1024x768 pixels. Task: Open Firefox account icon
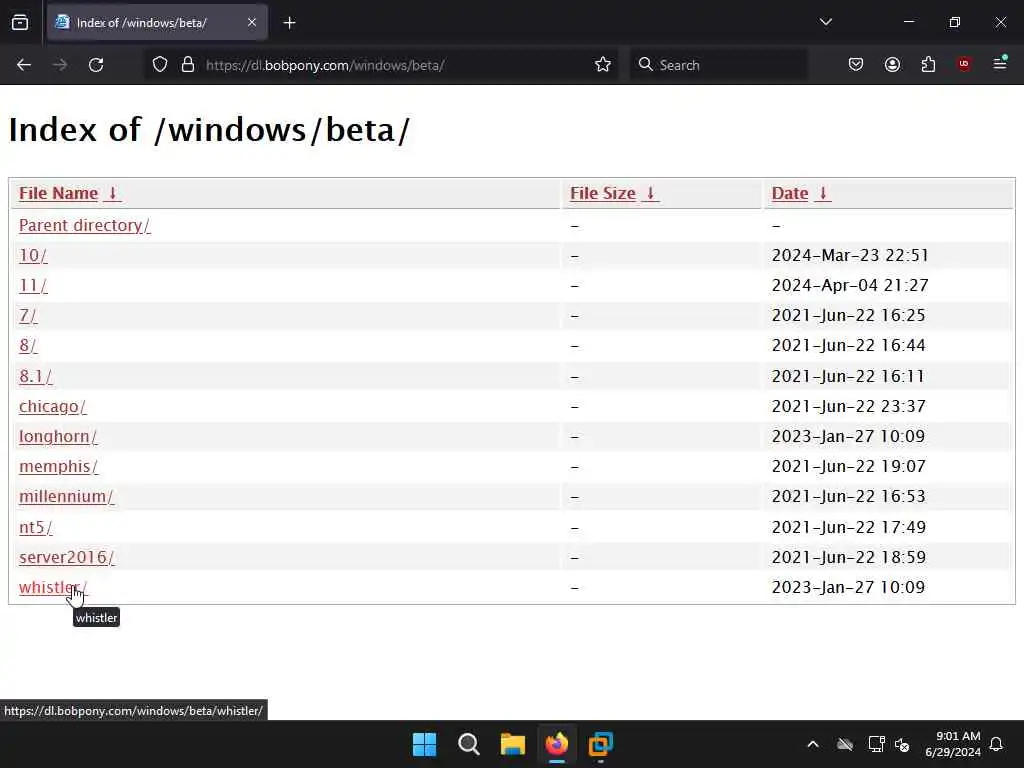pyautogui.click(x=892, y=64)
